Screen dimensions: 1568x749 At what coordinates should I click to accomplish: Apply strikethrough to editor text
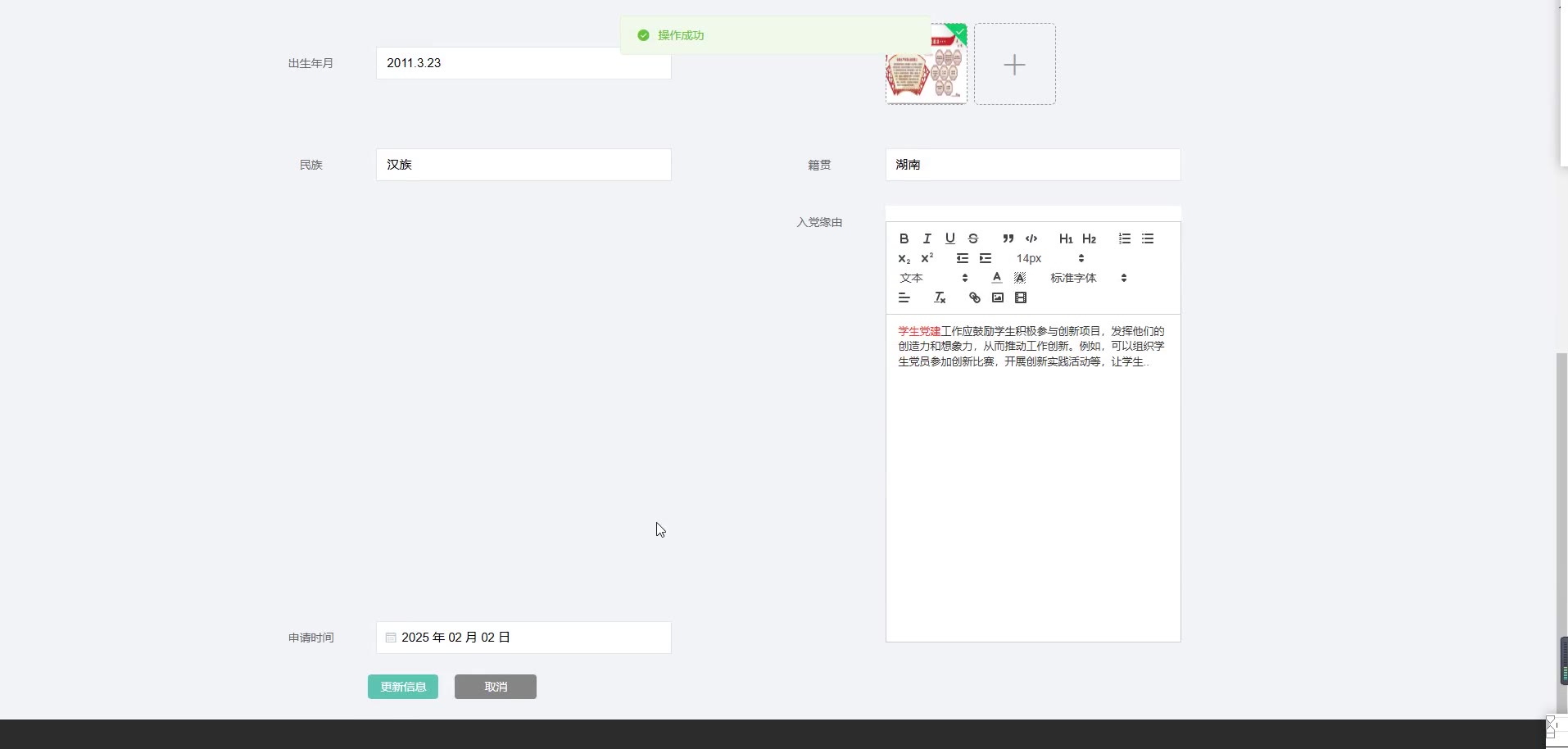pyautogui.click(x=972, y=238)
